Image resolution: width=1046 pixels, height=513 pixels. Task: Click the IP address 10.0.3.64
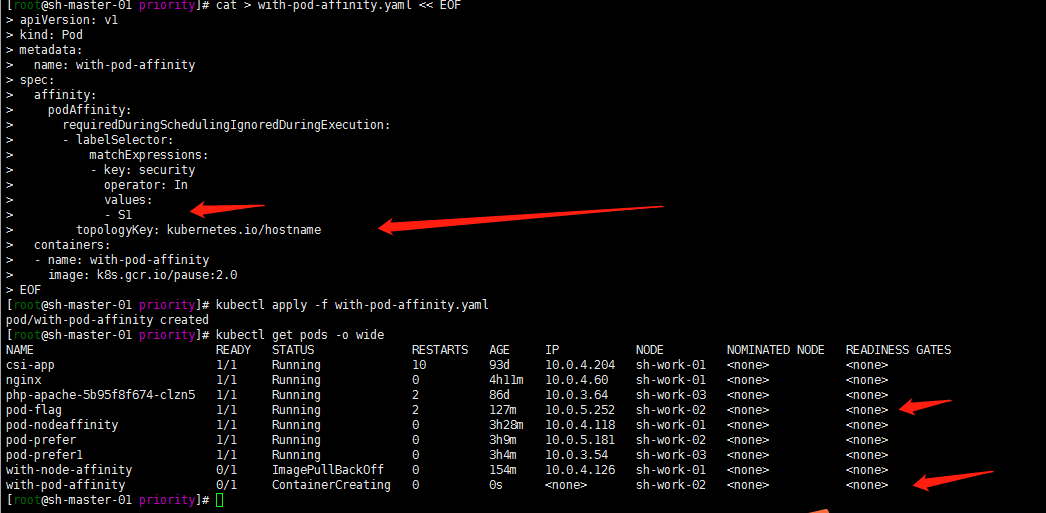point(576,395)
